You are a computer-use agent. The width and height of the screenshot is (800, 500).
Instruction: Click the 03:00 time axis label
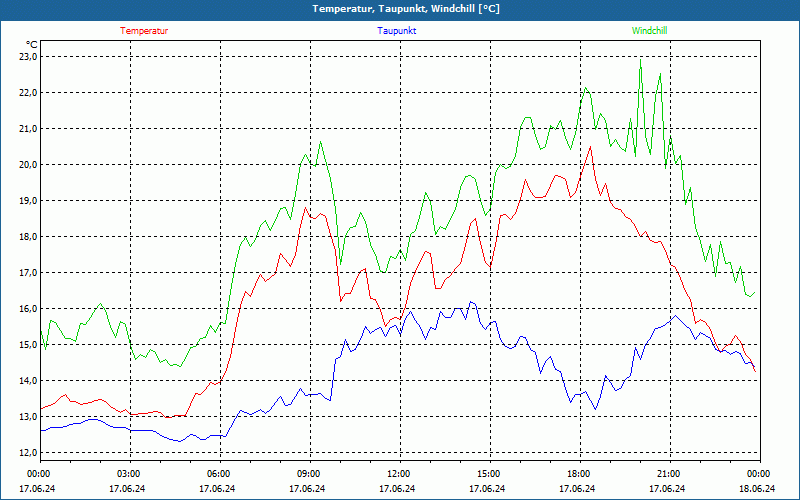129,474
